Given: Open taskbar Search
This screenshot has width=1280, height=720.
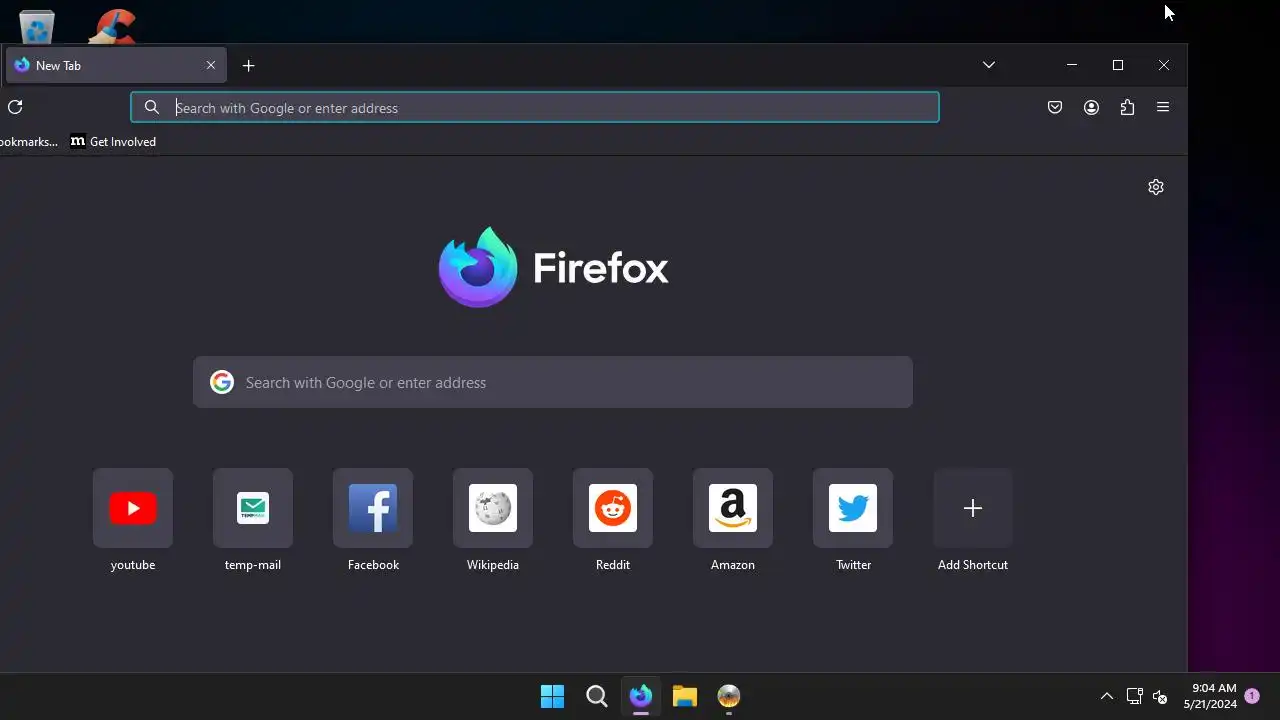Looking at the screenshot, I should point(597,696).
